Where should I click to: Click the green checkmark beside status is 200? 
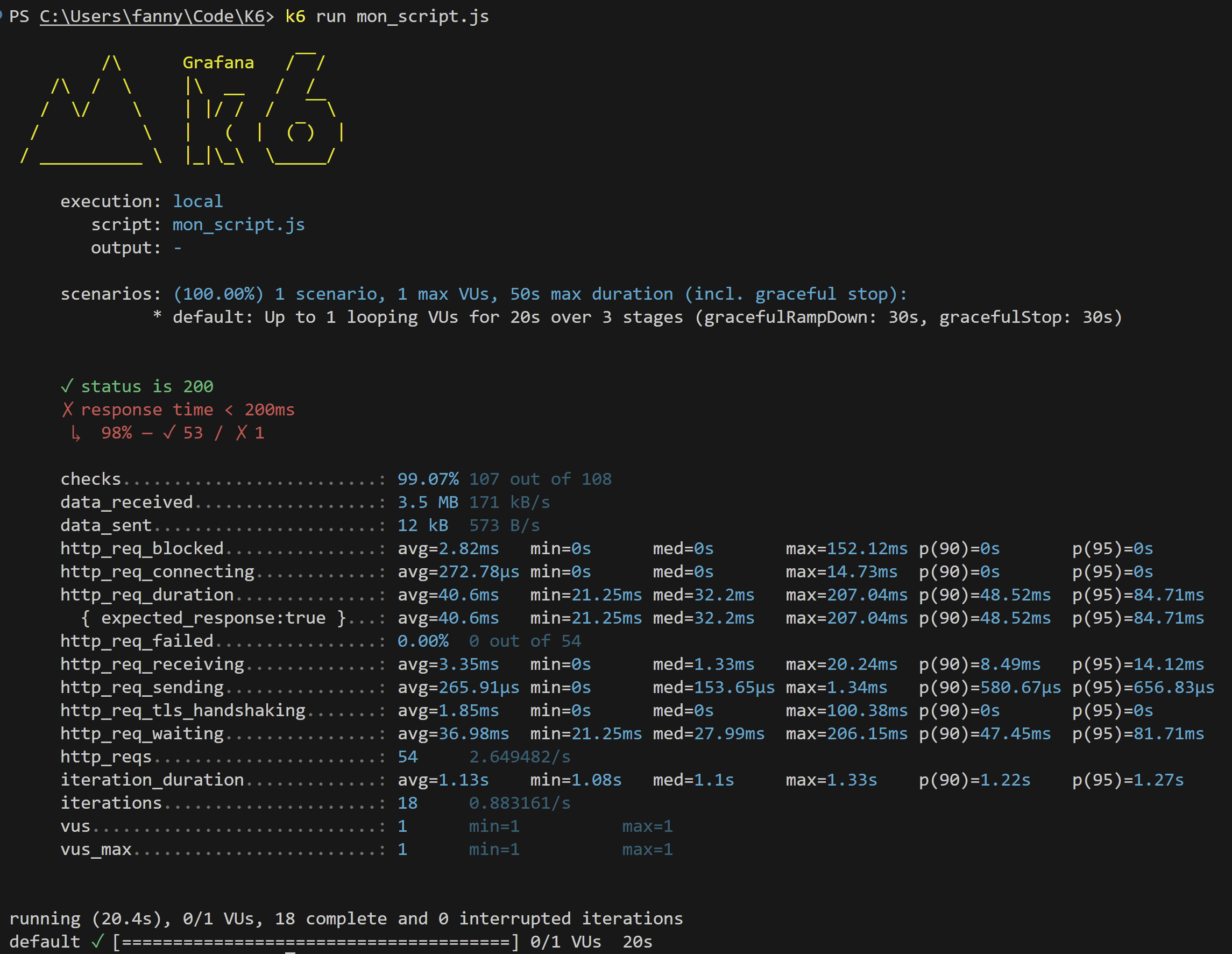point(67,386)
